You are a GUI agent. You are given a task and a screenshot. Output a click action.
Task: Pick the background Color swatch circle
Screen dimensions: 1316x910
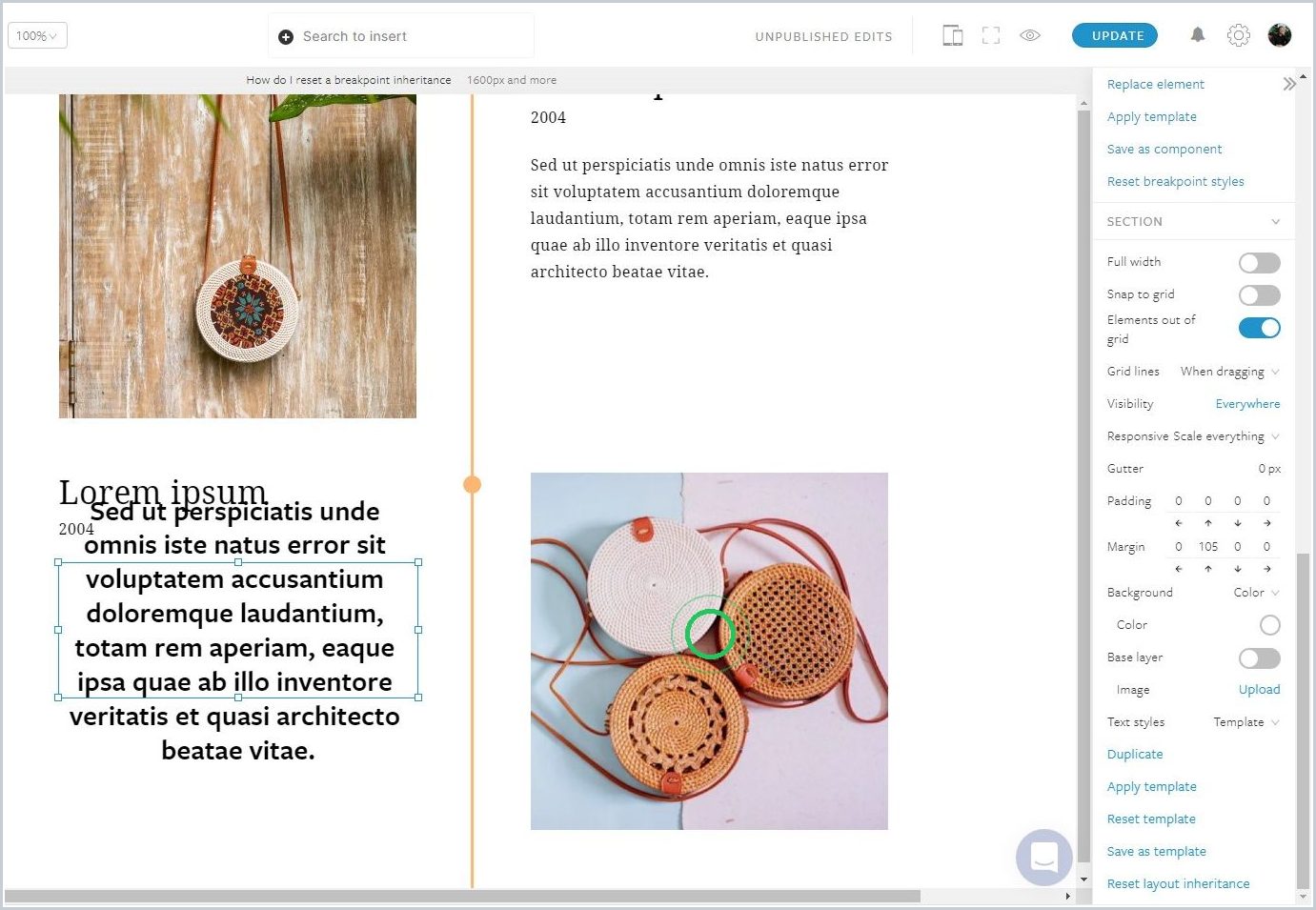pyautogui.click(x=1269, y=625)
